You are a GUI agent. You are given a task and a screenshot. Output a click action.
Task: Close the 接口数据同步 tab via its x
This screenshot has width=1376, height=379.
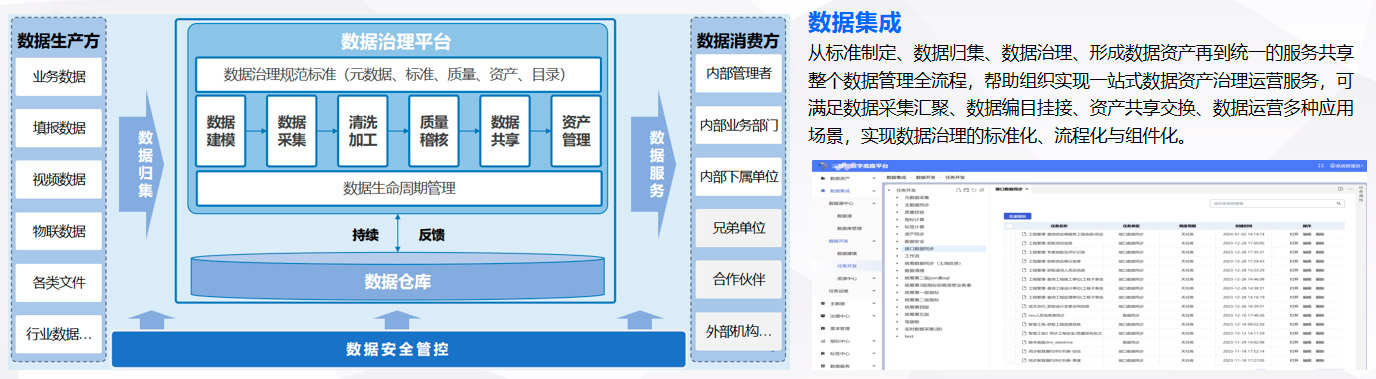tap(1027, 189)
